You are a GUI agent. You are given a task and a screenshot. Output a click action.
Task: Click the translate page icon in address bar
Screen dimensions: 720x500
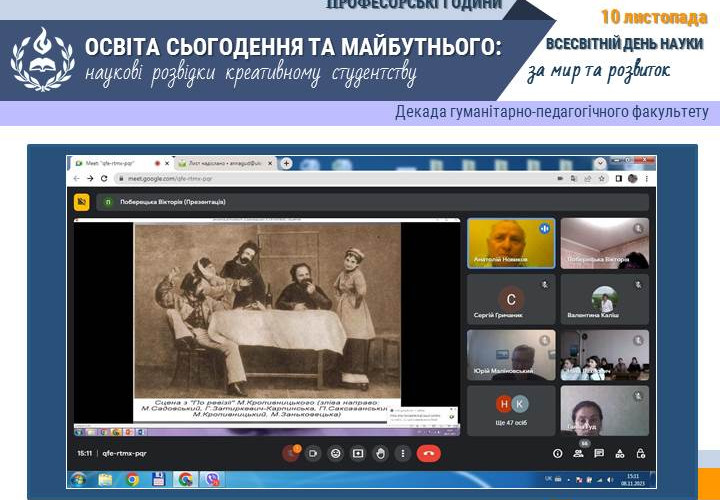[574, 179]
